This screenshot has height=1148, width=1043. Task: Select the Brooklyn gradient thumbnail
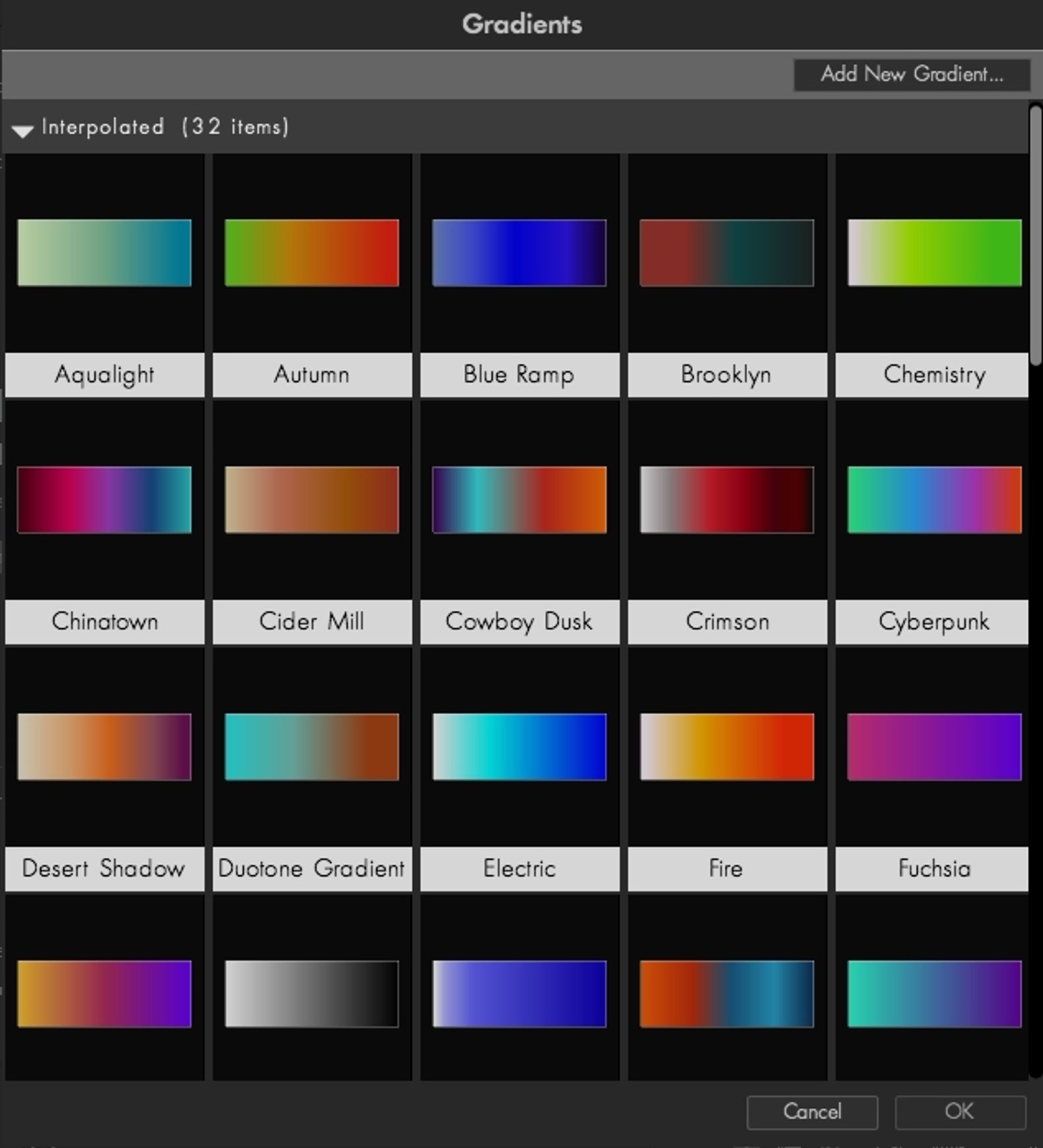pyautogui.click(x=727, y=253)
